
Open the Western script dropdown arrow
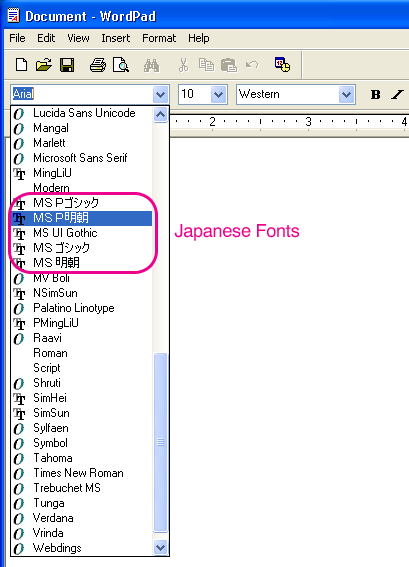tap(346, 95)
